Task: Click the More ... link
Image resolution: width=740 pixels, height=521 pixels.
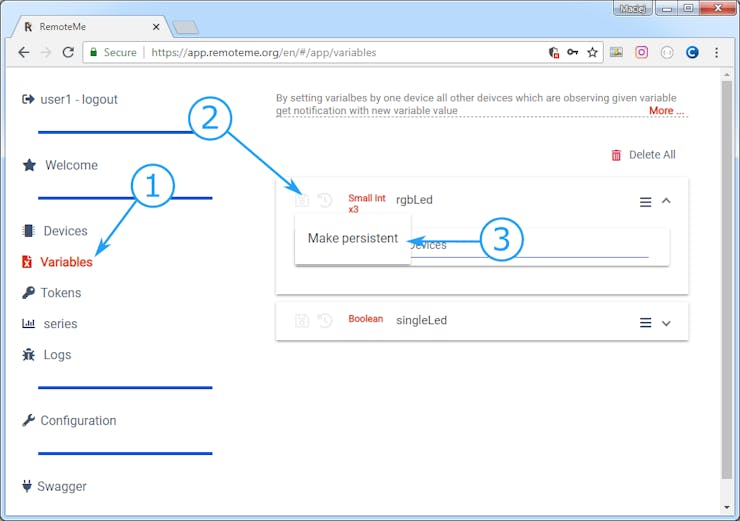Action: pyautogui.click(x=666, y=111)
